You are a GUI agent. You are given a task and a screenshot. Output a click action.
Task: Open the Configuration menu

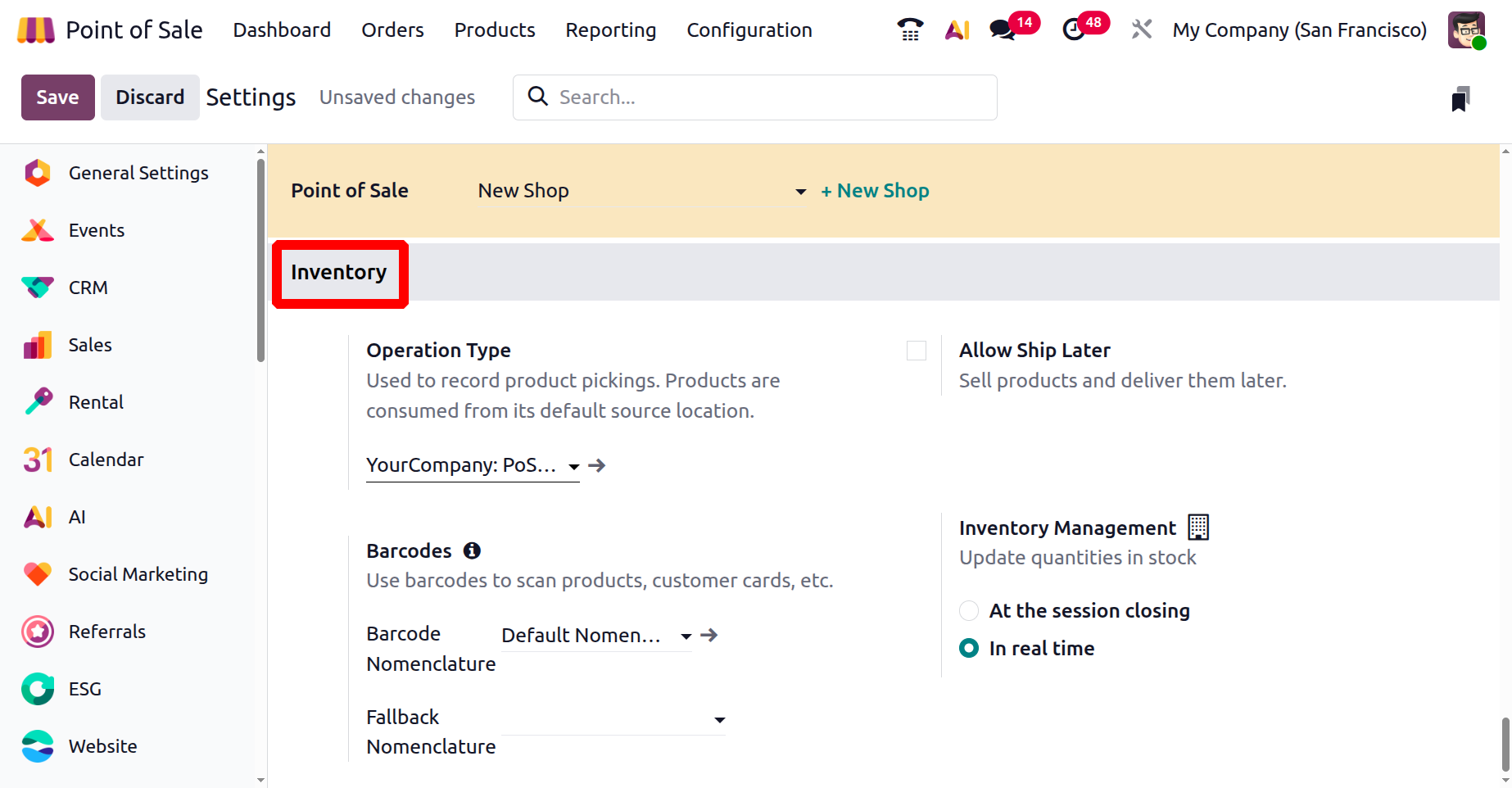(x=749, y=30)
